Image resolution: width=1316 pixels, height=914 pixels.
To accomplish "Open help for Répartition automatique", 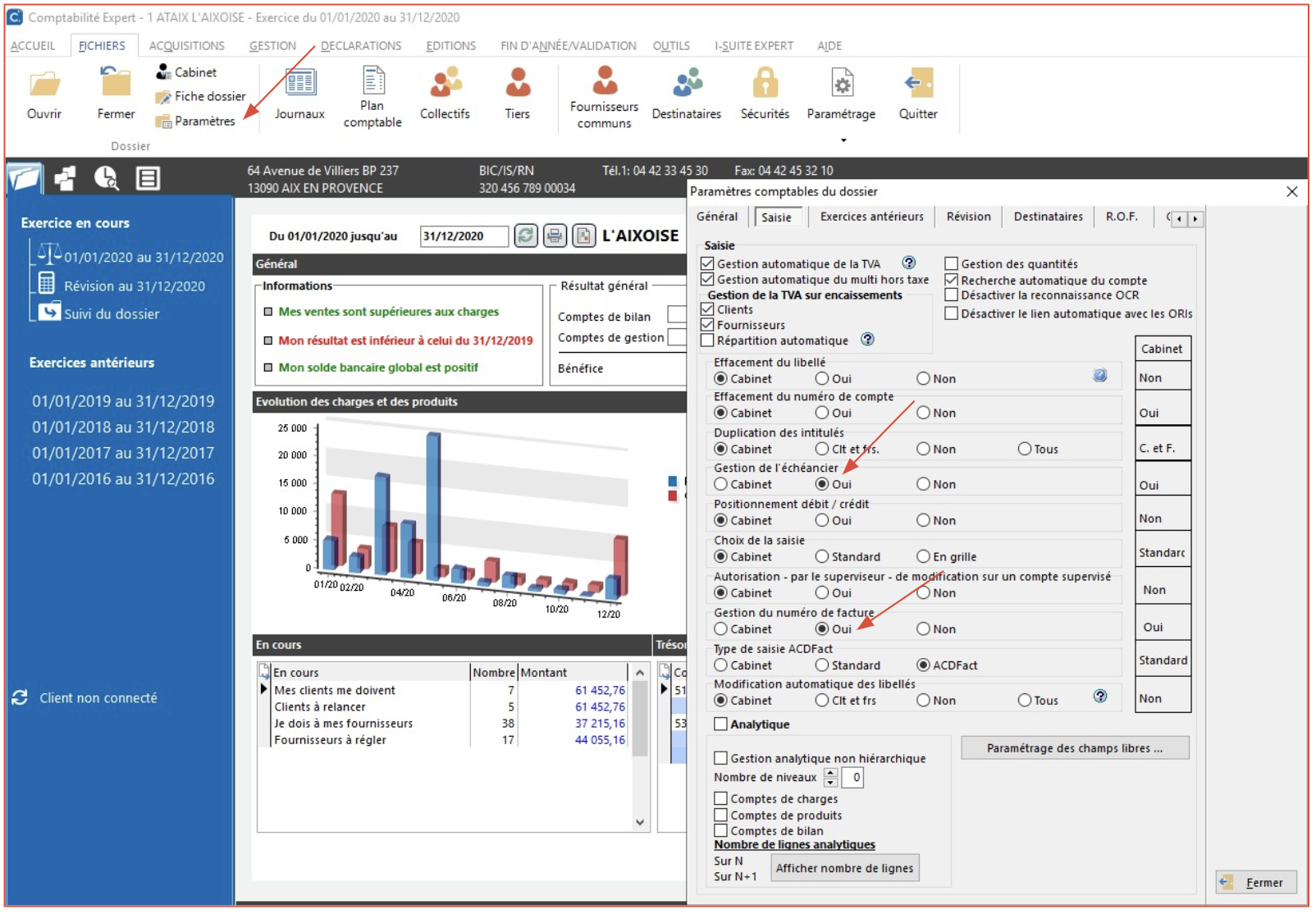I will coord(867,339).
